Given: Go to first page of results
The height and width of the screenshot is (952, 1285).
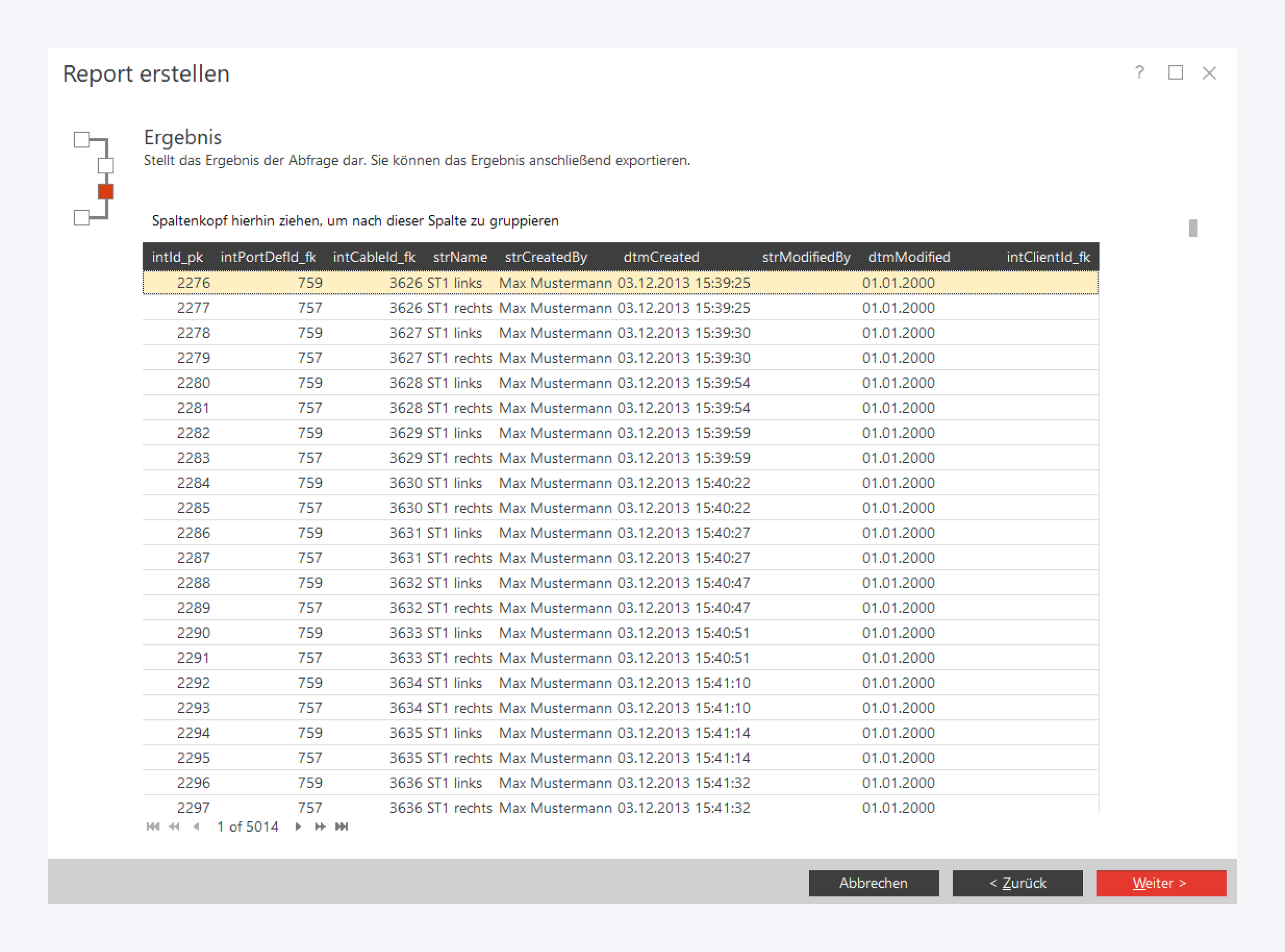Looking at the screenshot, I should 152,826.
